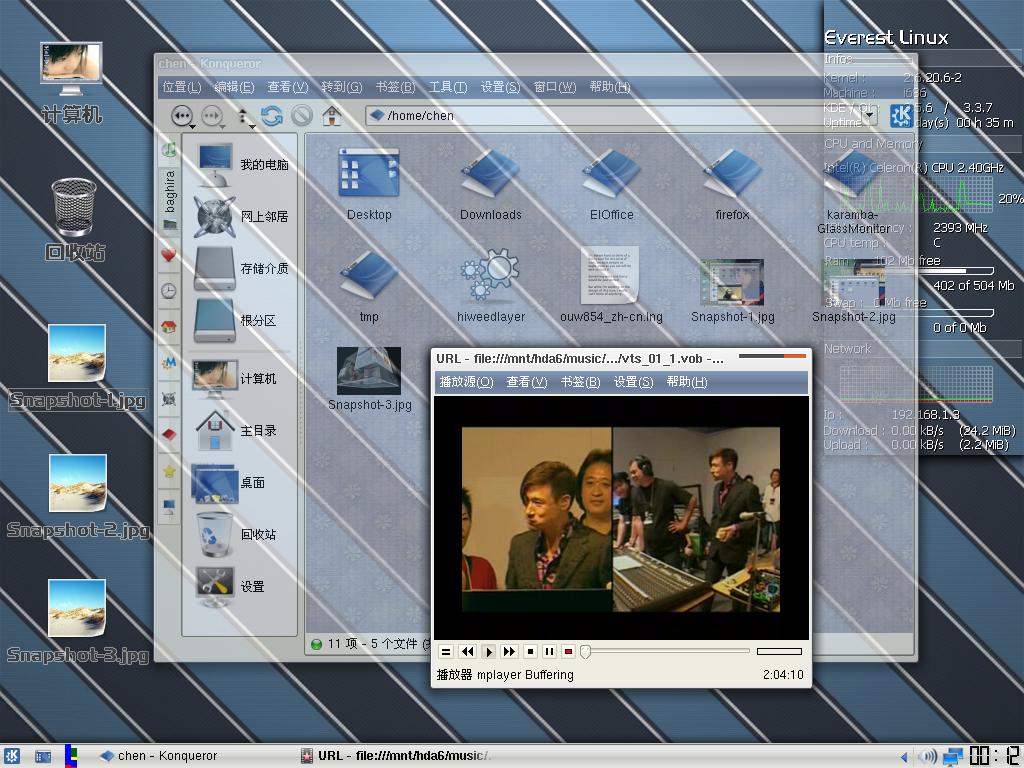The width and height of the screenshot is (1024, 768).
Task: Click the black stop button in the player
Action: coord(530,652)
